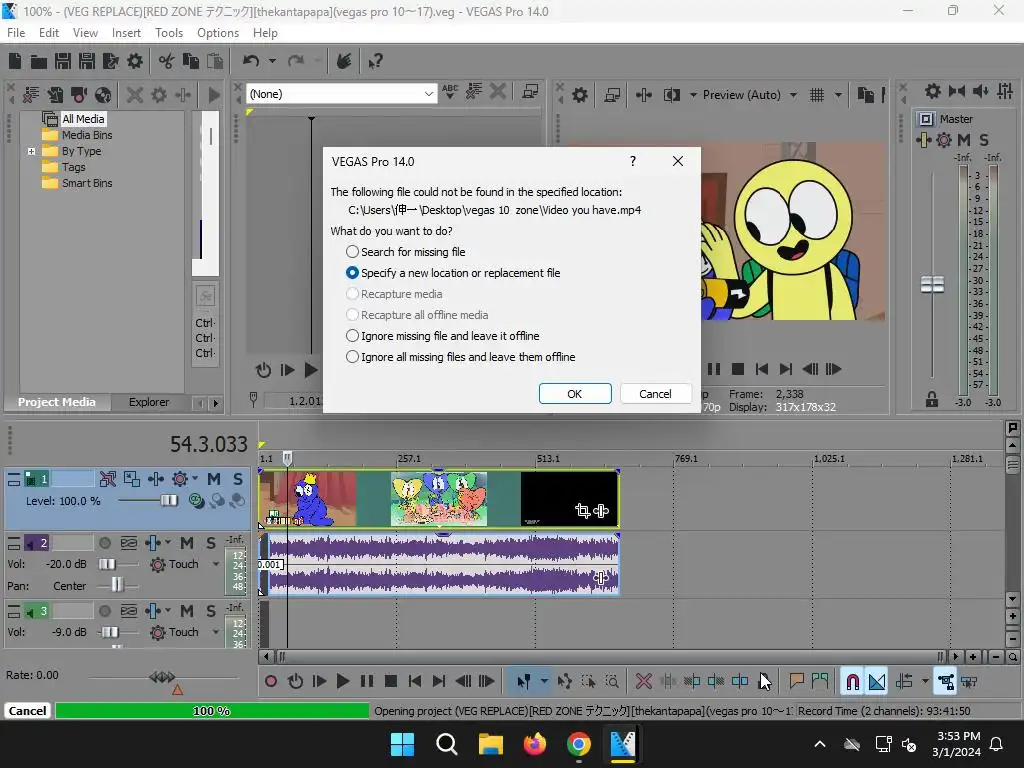Click Play in timeline transport bar
This screenshot has width=1024, height=768.
[x=342, y=682]
